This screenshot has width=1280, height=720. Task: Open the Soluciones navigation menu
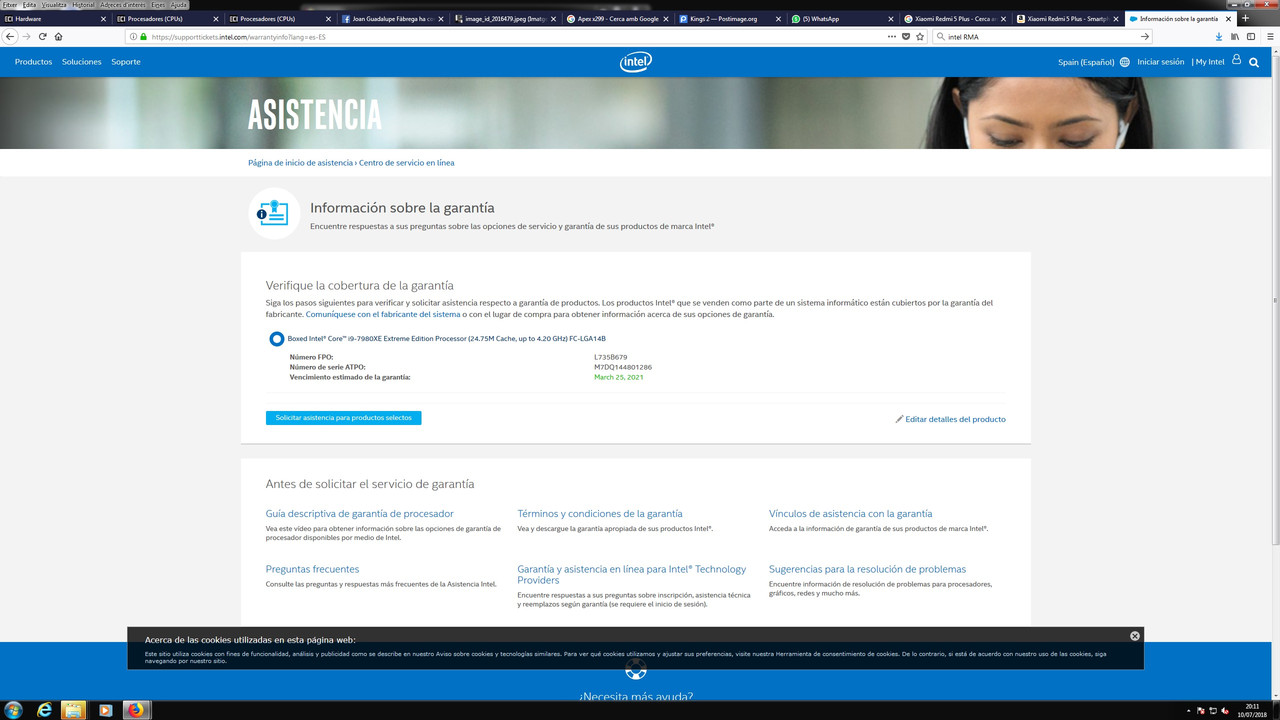82,62
